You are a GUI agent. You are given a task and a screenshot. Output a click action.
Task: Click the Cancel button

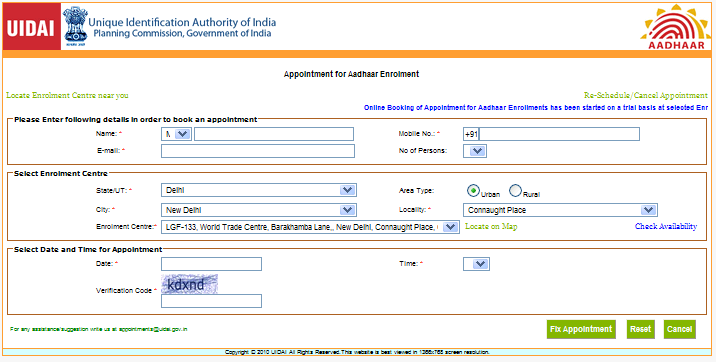pyautogui.click(x=679, y=329)
